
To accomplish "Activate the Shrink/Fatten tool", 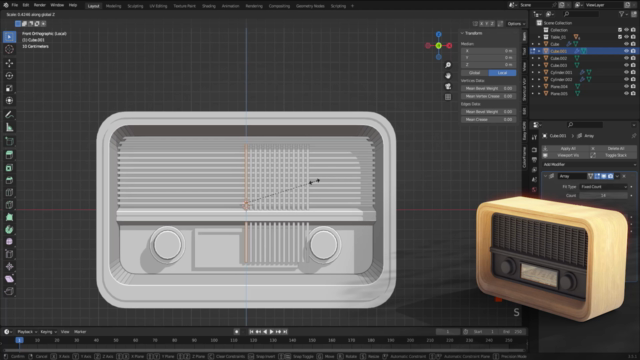I will pyautogui.click(x=9, y=267).
